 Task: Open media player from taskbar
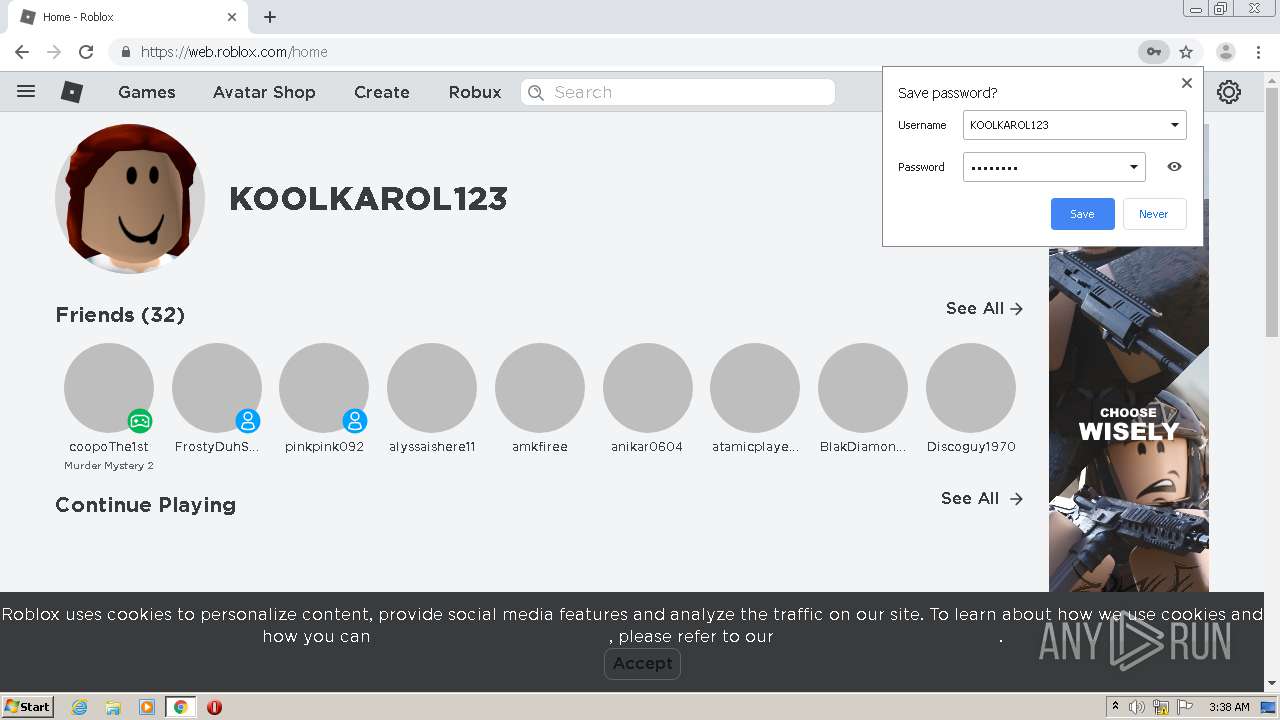tap(147, 707)
